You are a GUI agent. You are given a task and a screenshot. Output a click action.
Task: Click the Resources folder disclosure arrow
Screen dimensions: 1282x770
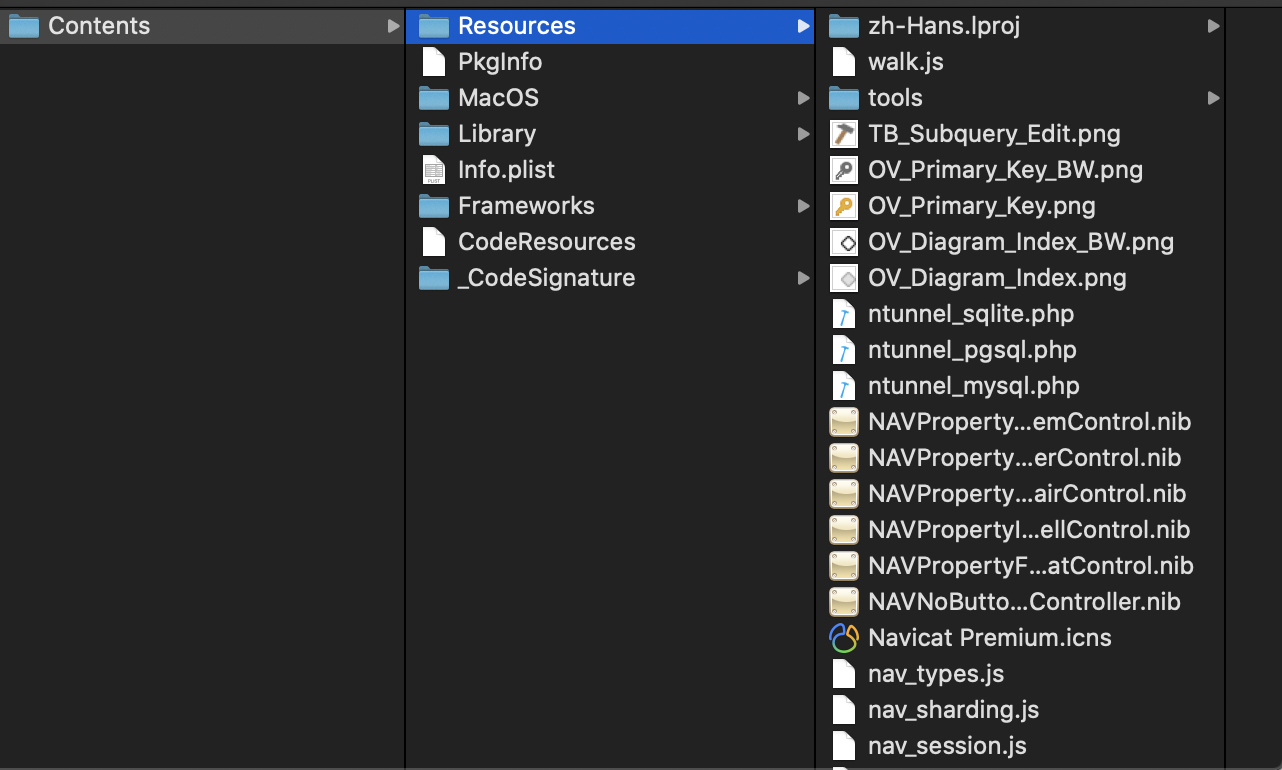click(804, 26)
